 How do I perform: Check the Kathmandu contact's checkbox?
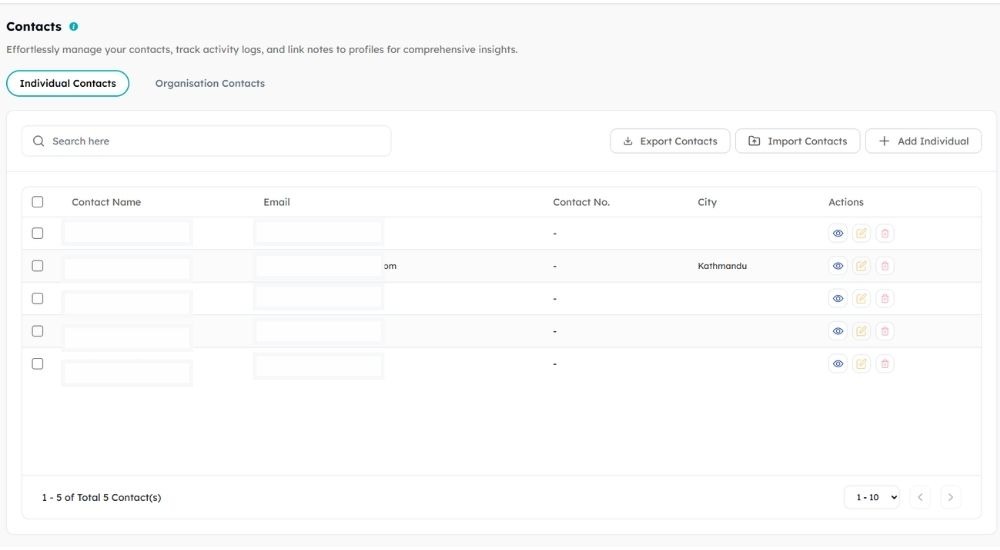[38, 266]
